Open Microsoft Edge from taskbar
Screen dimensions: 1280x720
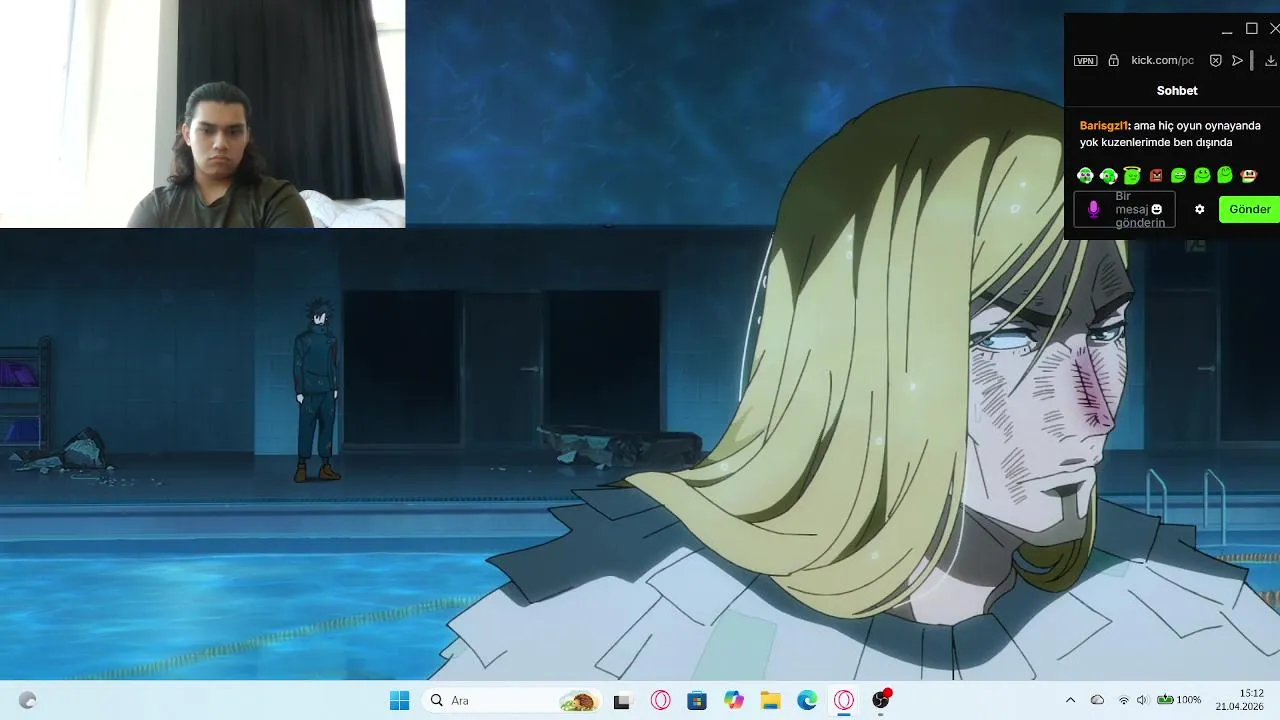click(807, 700)
